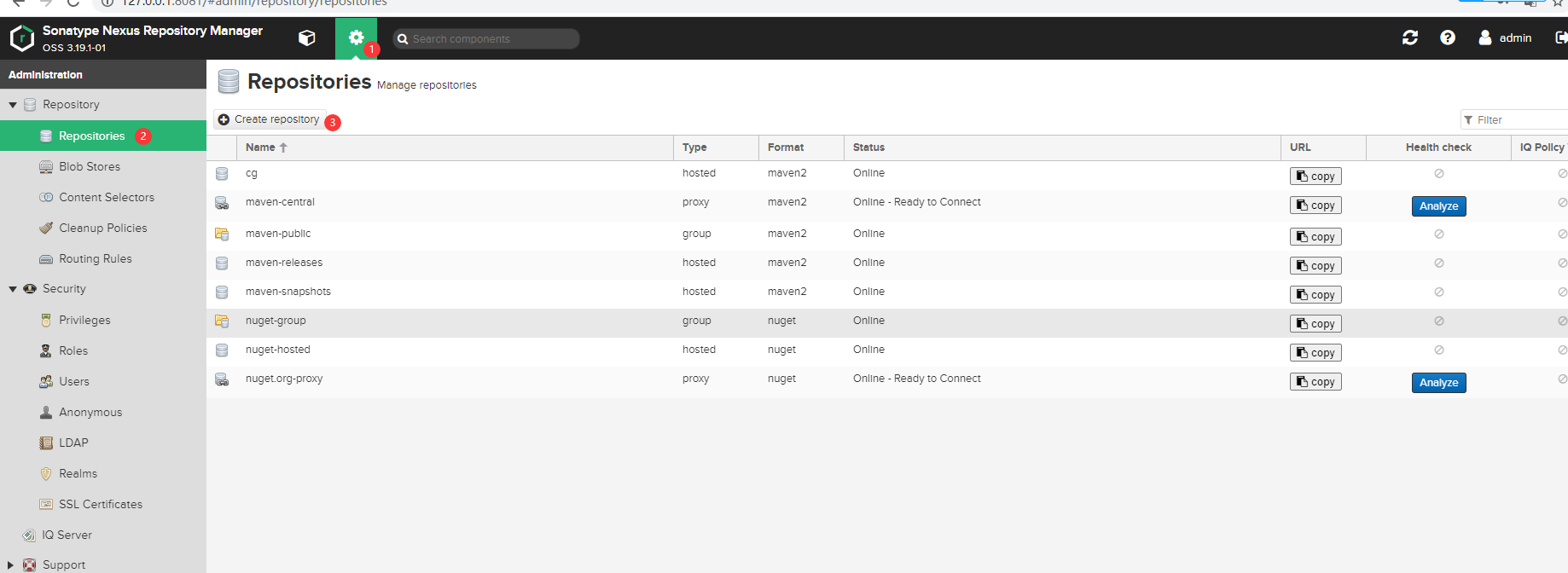This screenshot has width=1568, height=573.
Task: Expand the Support tree section
Action: (x=11, y=564)
